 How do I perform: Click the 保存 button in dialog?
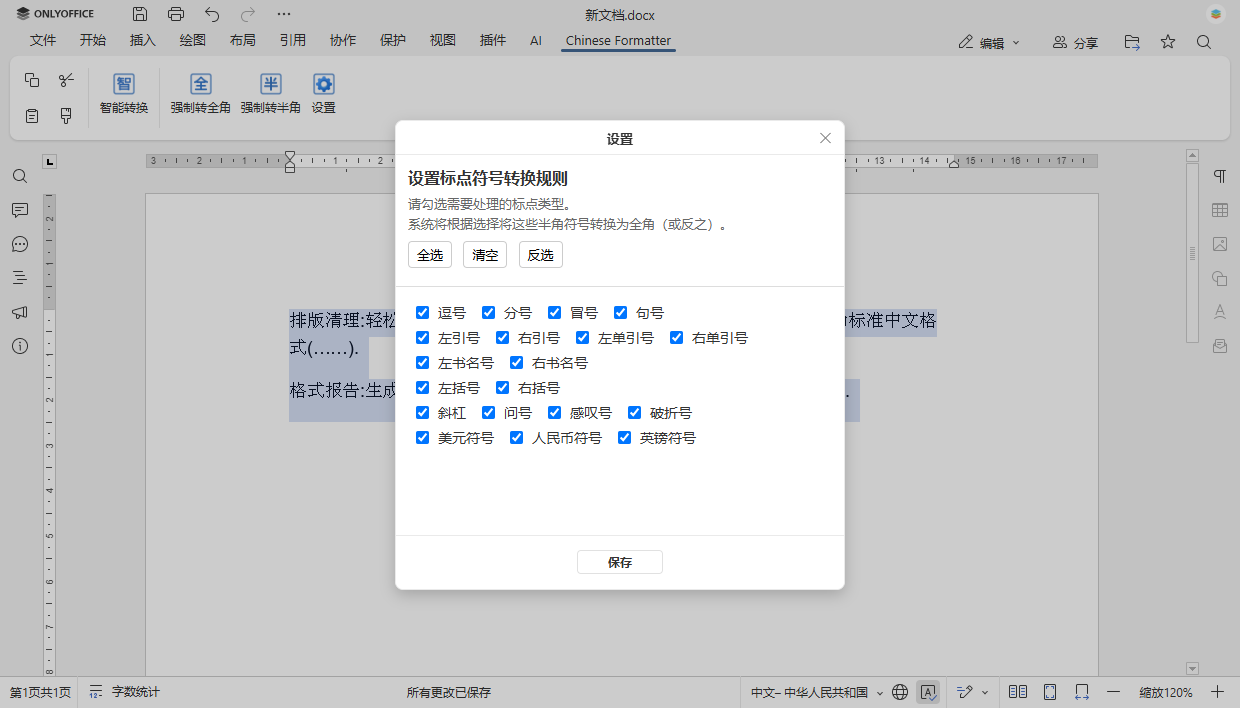620,562
